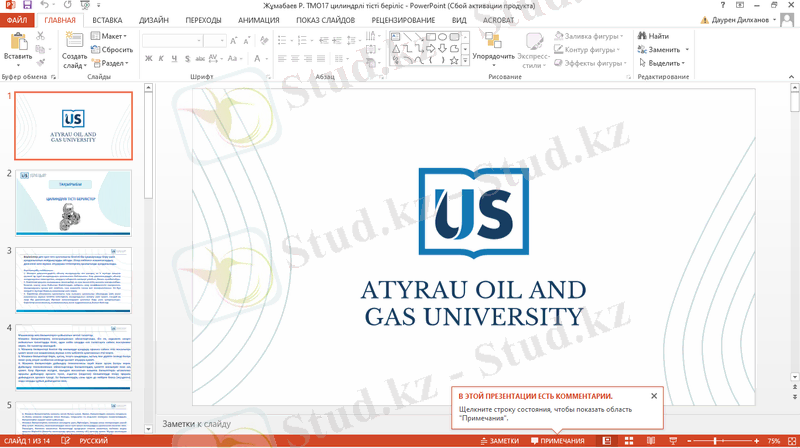Click the Cut (scissors) icon

pos(40,36)
